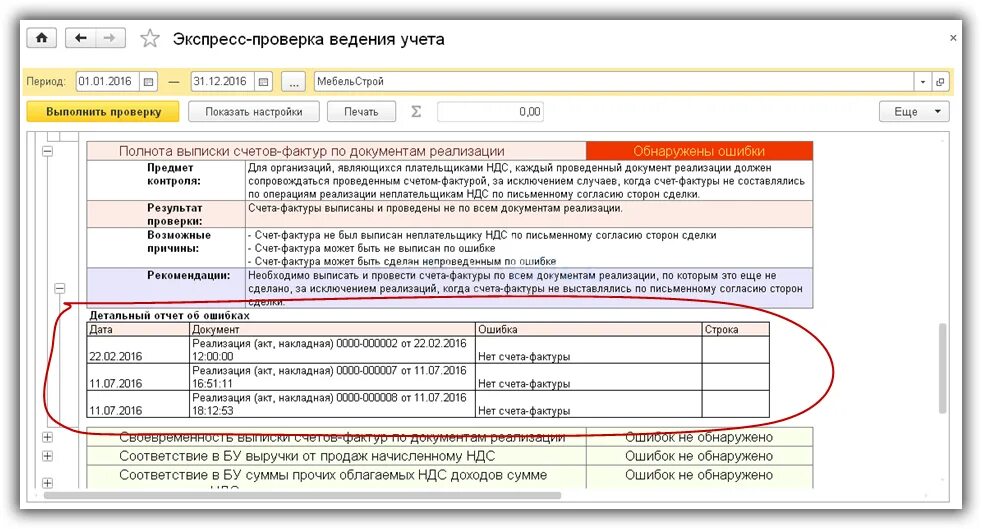Open calendar for start date 01.01.2016
This screenshot has height=529, width=982.
point(148,81)
